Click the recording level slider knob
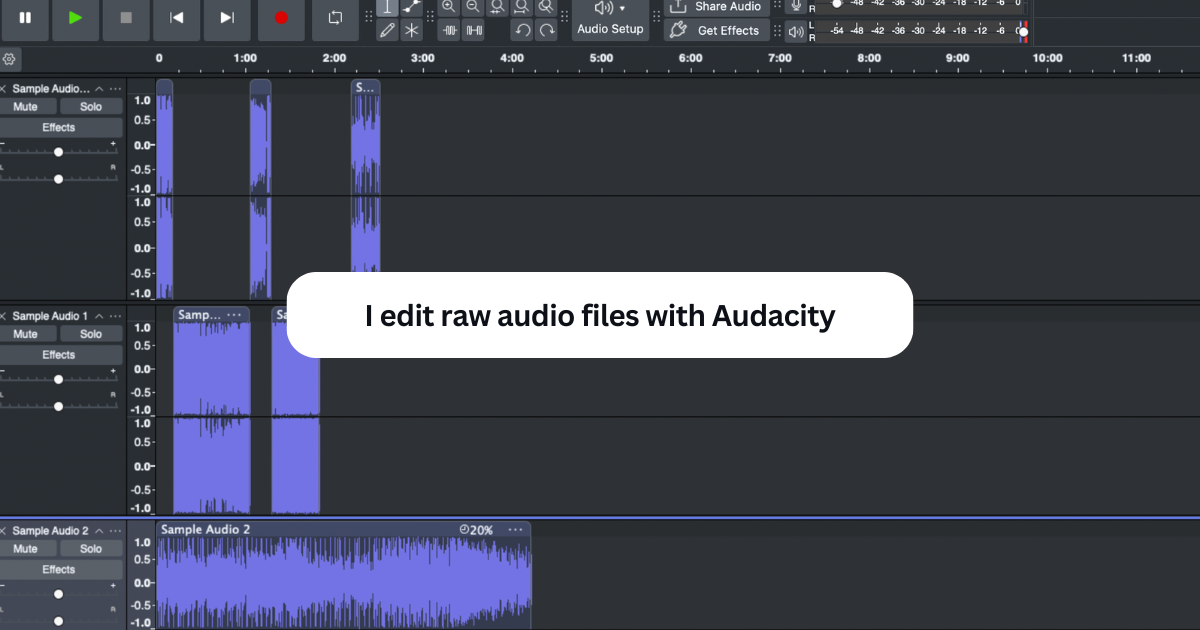 coord(837,4)
